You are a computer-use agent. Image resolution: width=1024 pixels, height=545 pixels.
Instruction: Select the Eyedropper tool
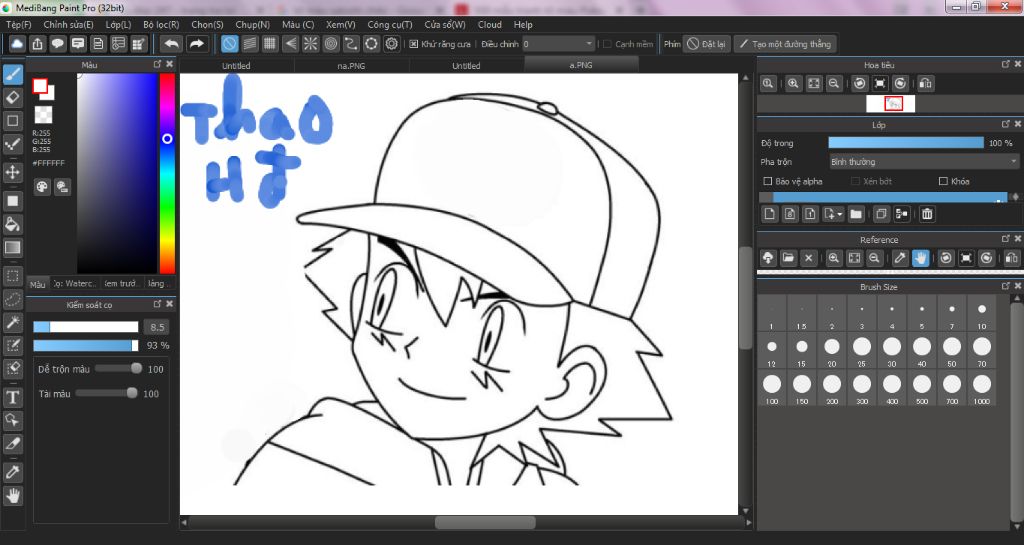click(x=12, y=472)
